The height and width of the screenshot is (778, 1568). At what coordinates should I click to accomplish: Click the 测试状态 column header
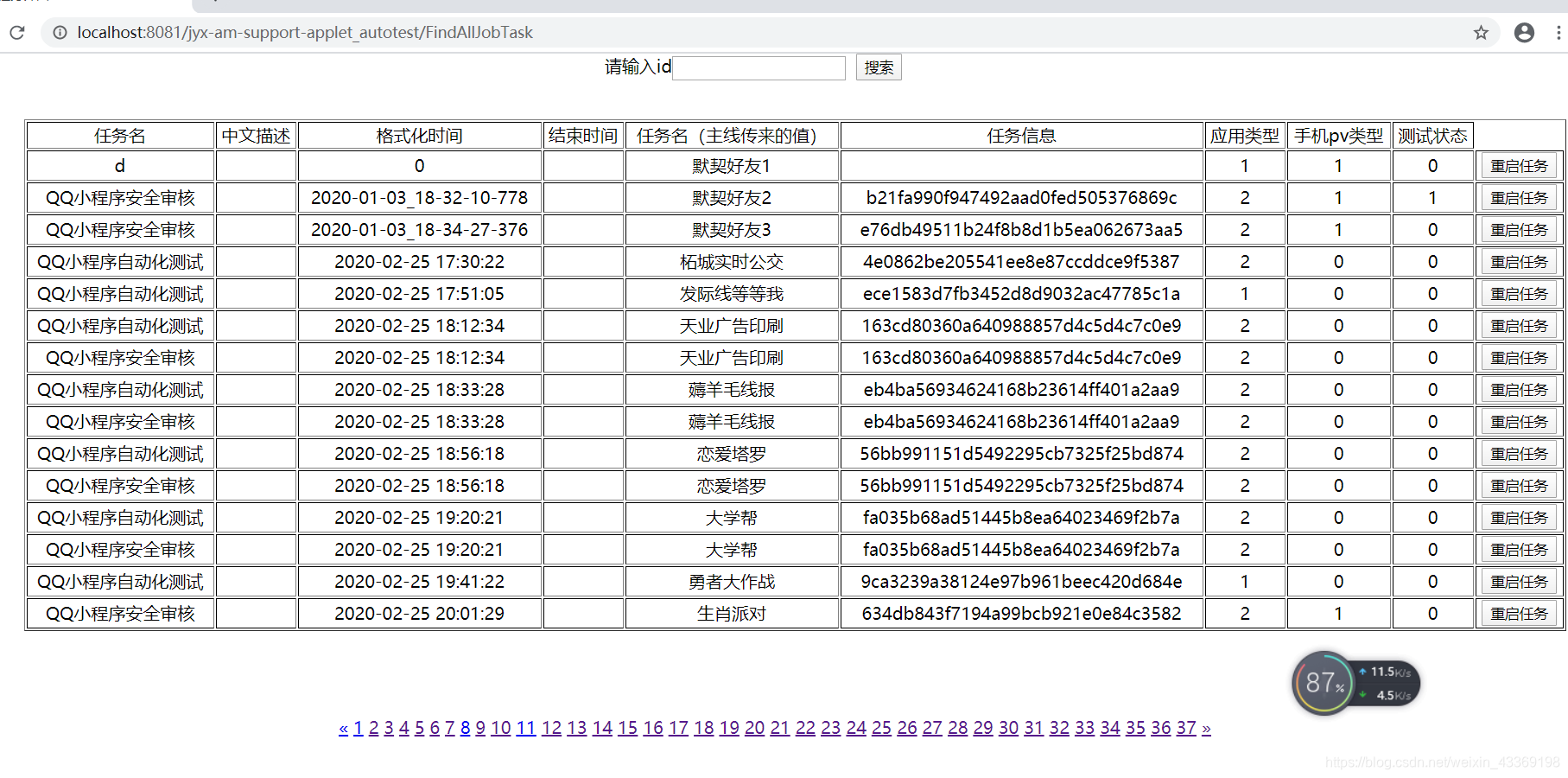coord(1432,136)
